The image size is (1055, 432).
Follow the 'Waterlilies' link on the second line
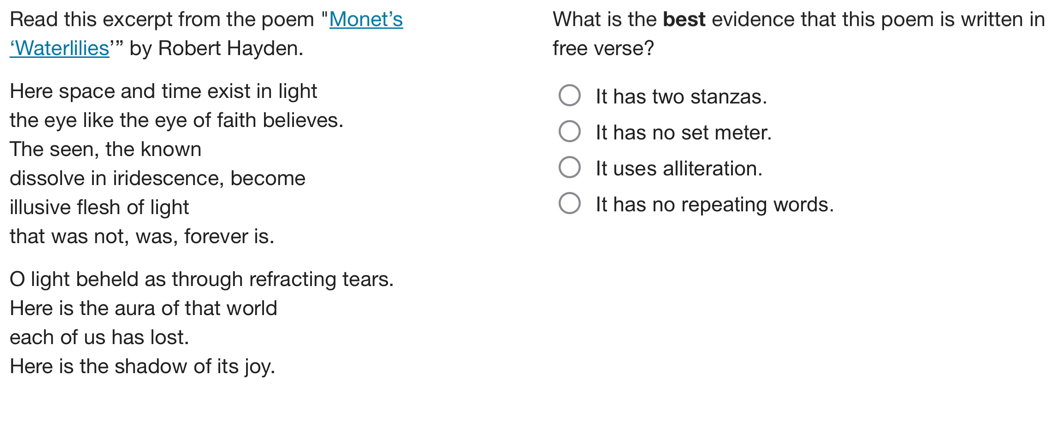coord(61,49)
